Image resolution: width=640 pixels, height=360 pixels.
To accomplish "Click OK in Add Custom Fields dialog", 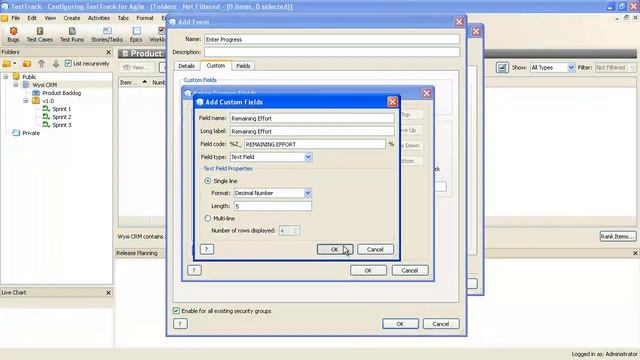I will click(335, 249).
